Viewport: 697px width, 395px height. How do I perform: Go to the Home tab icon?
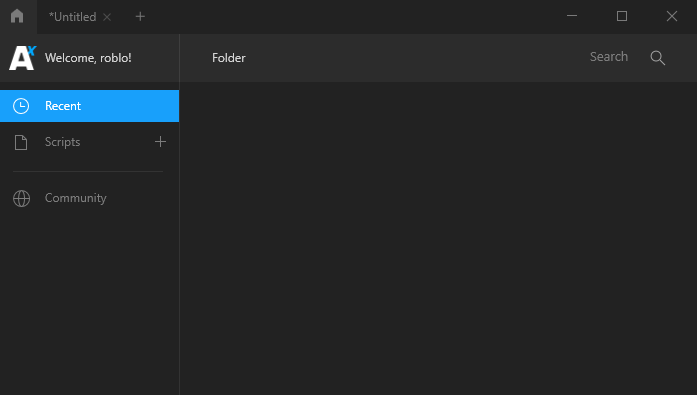(x=17, y=16)
